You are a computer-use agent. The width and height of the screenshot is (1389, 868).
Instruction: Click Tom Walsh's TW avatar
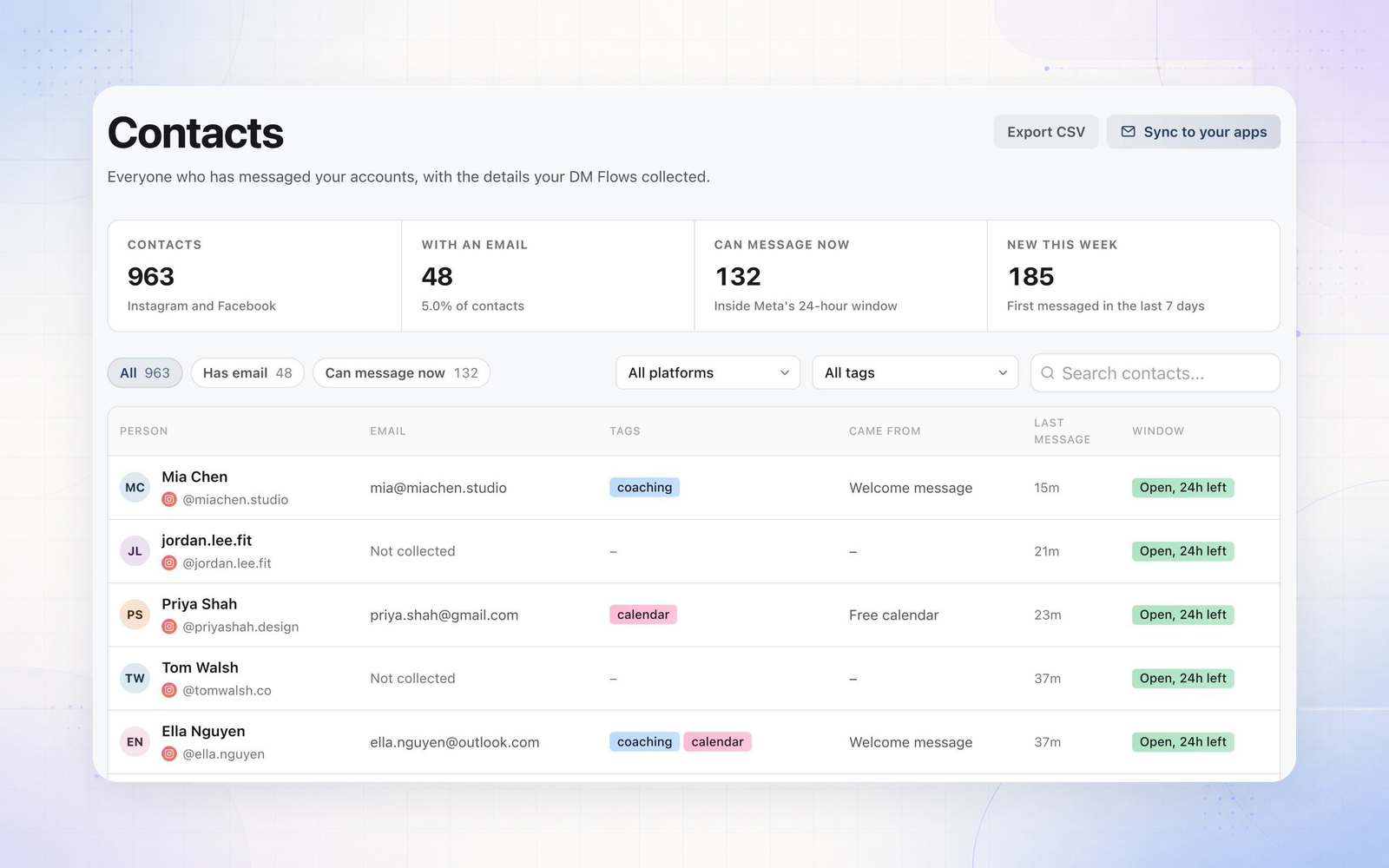[x=135, y=679]
